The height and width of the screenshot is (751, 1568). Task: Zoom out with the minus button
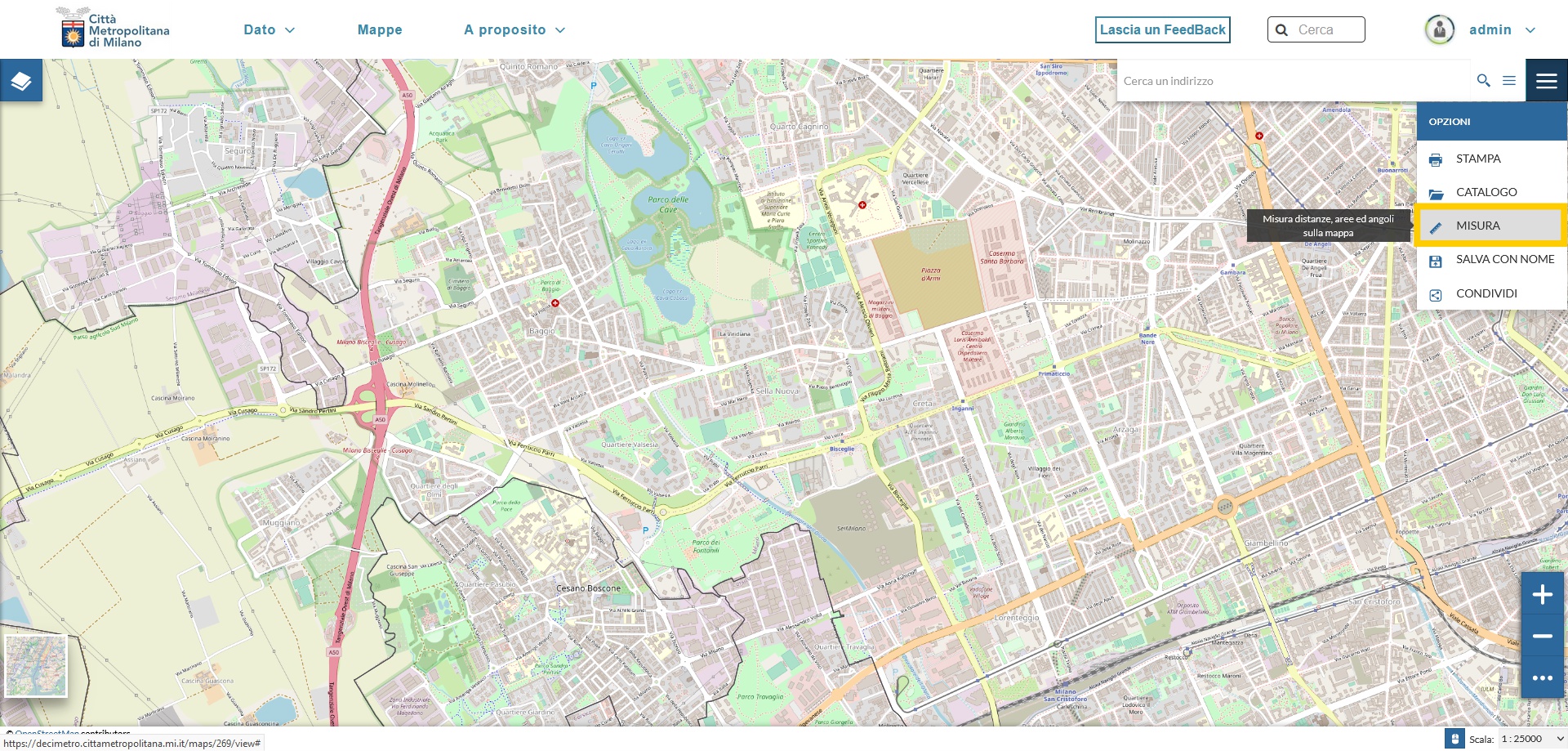point(1542,636)
